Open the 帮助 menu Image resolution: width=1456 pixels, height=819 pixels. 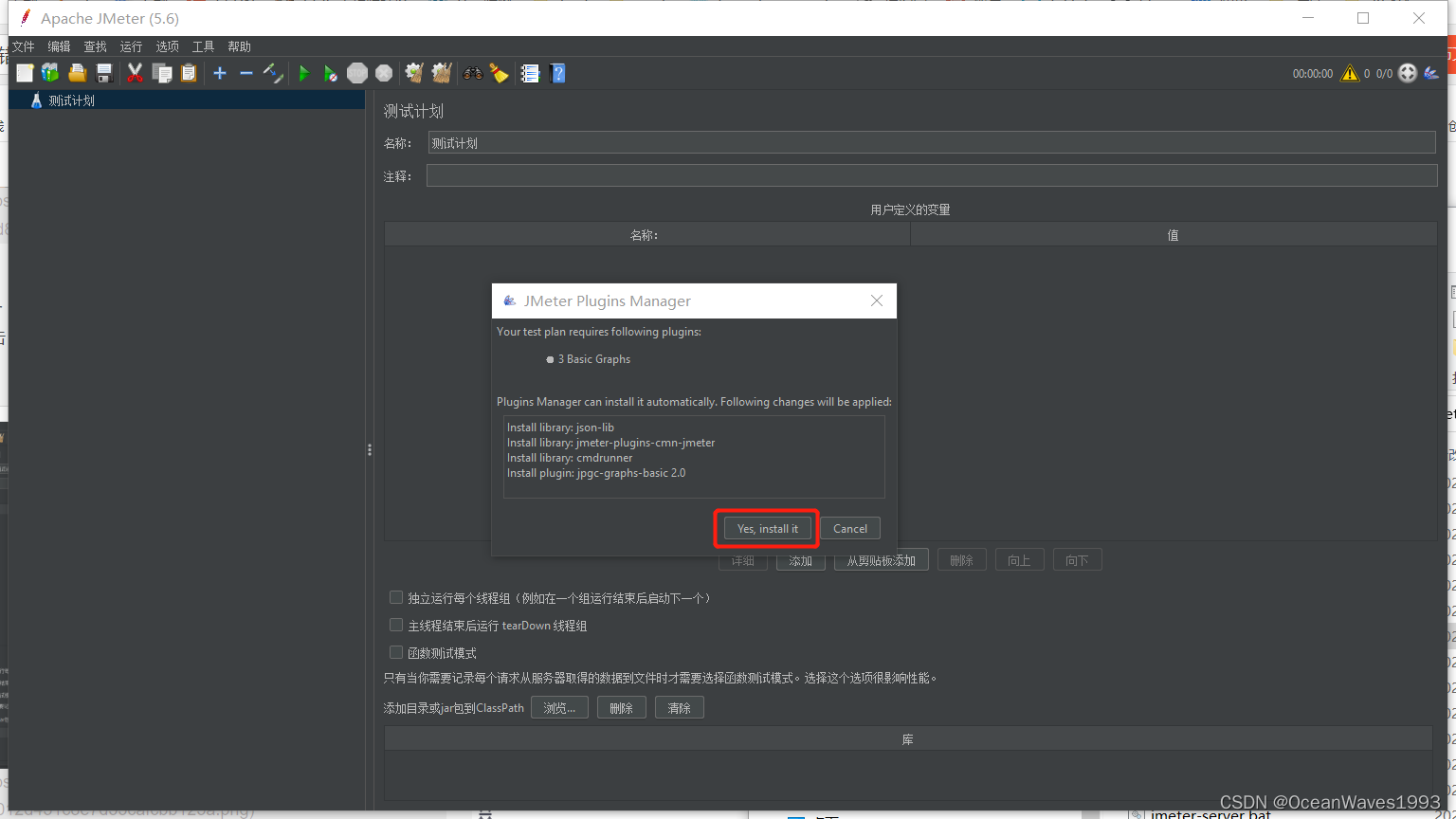click(239, 46)
